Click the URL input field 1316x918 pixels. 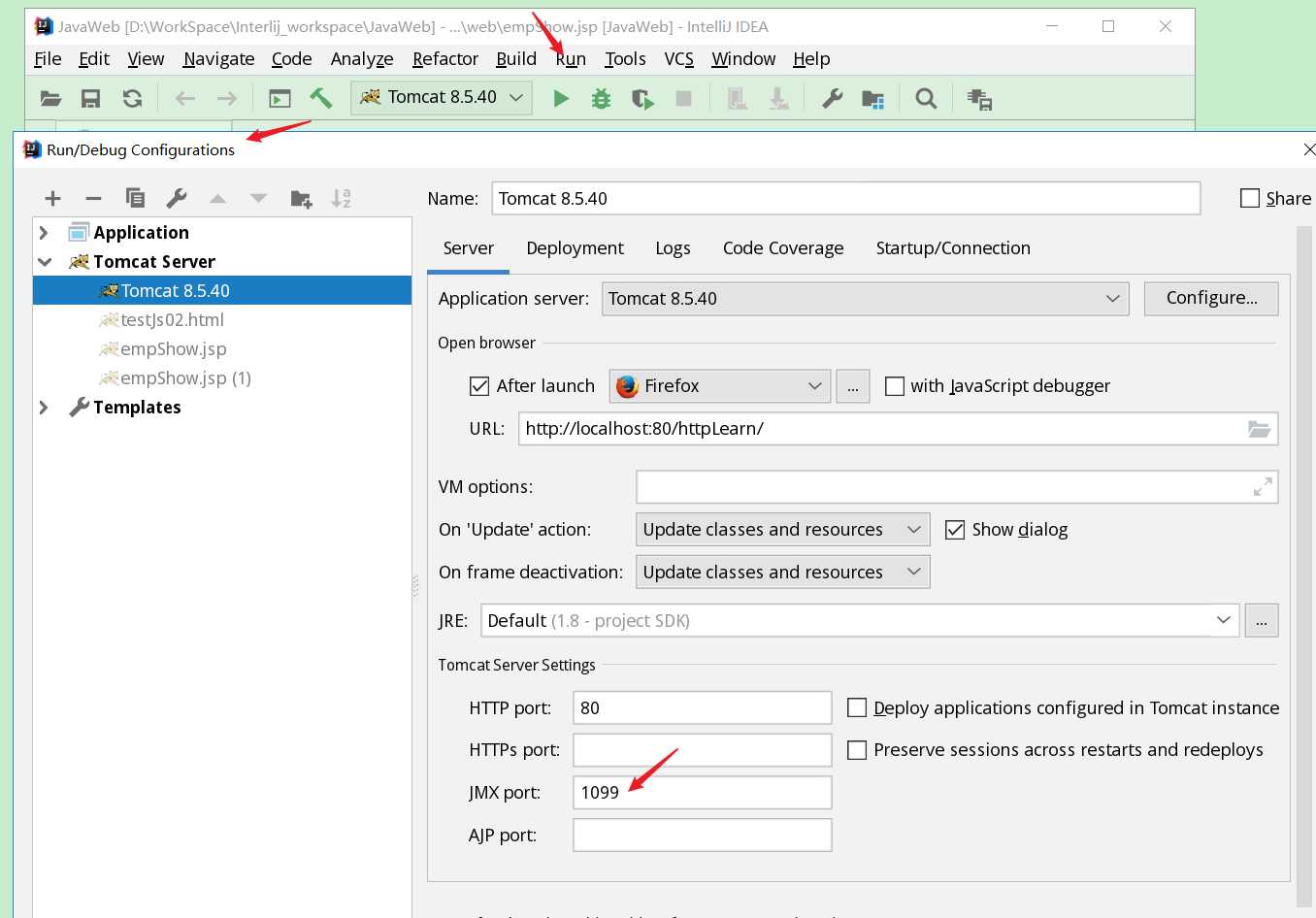coord(898,429)
